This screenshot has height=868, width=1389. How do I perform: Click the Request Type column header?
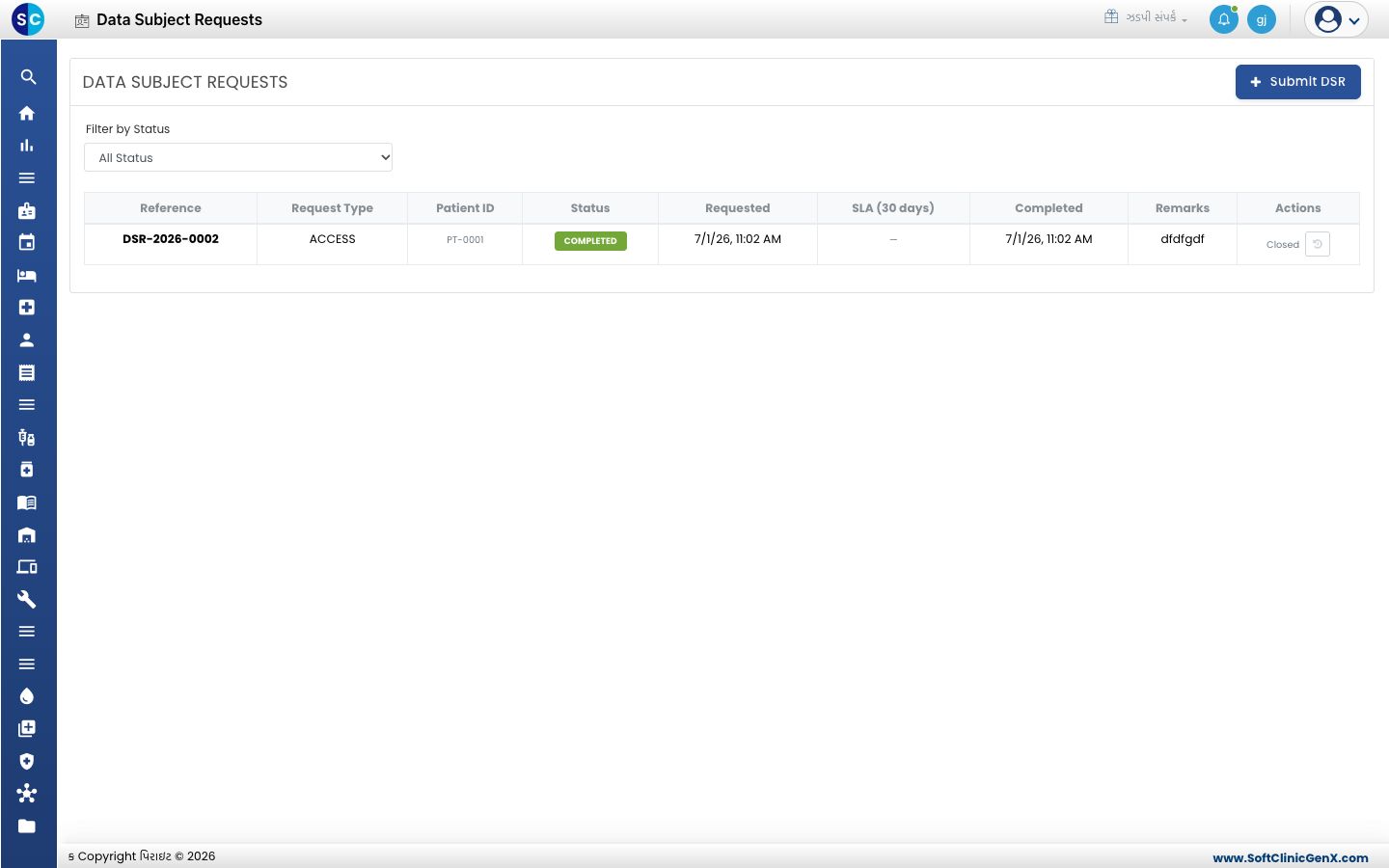(332, 208)
